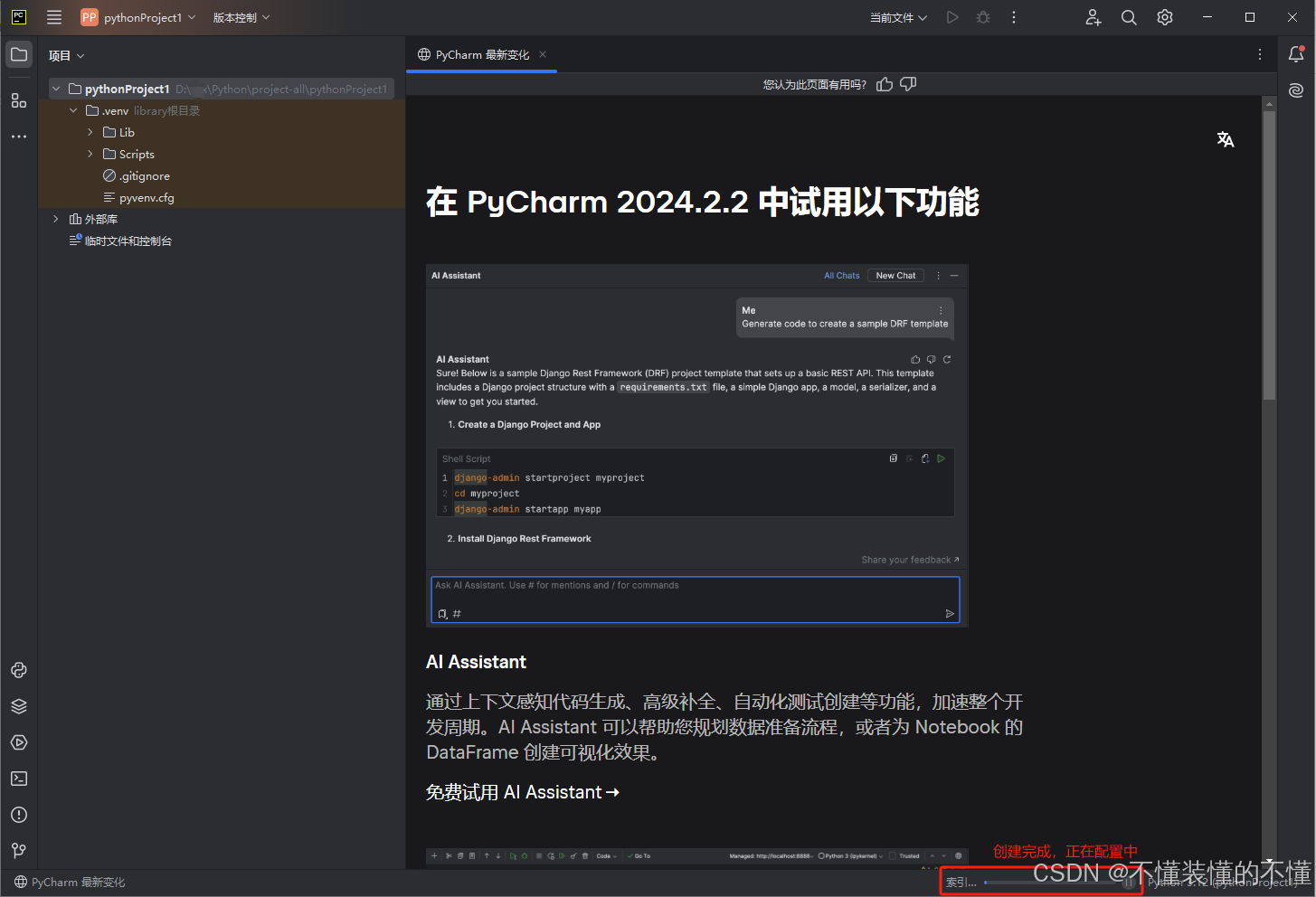Expand the 外部库 node
Image resolution: width=1316 pixels, height=897 pixels.
click(x=56, y=219)
